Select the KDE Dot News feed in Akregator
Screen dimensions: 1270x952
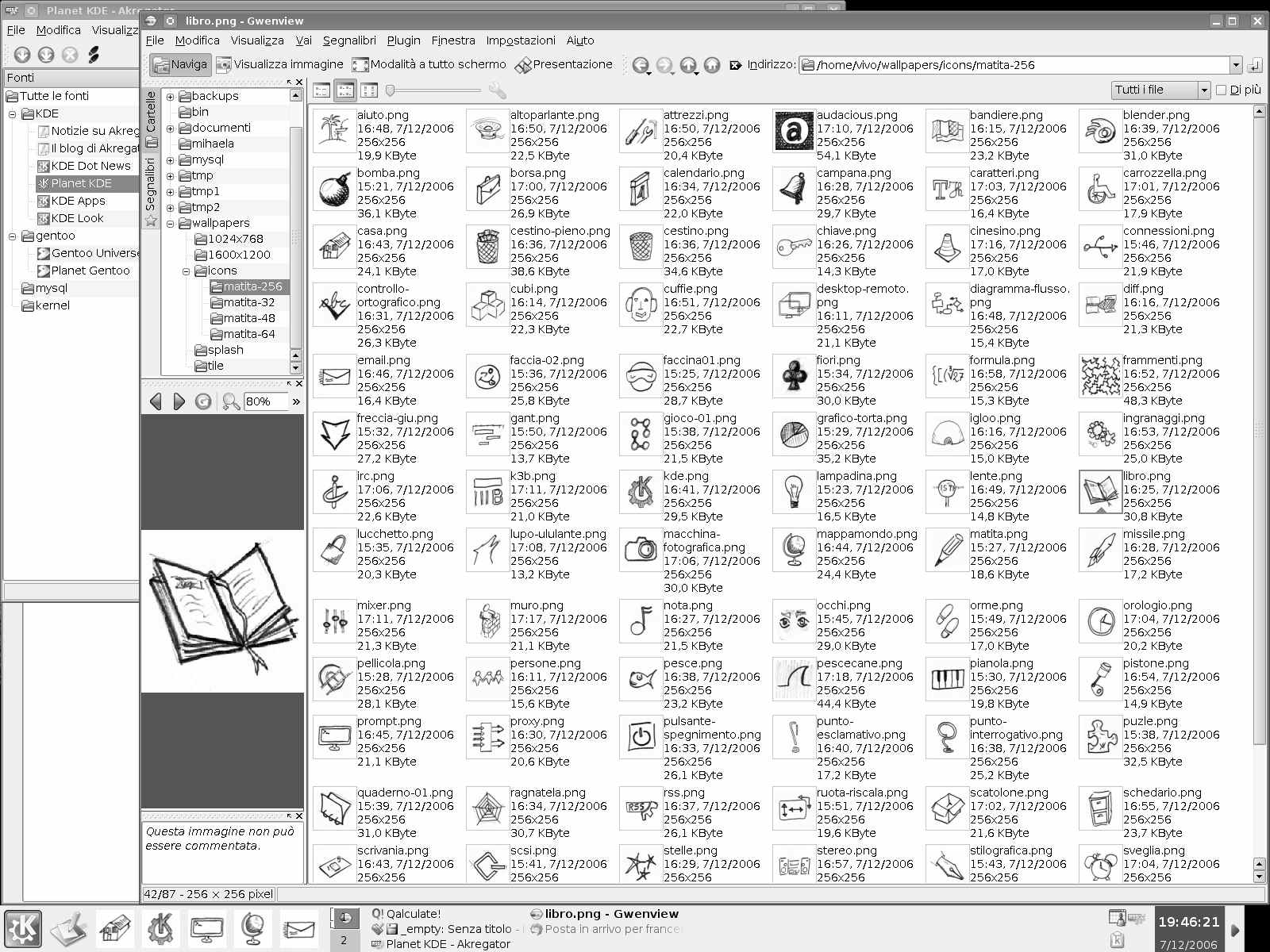click(84, 166)
